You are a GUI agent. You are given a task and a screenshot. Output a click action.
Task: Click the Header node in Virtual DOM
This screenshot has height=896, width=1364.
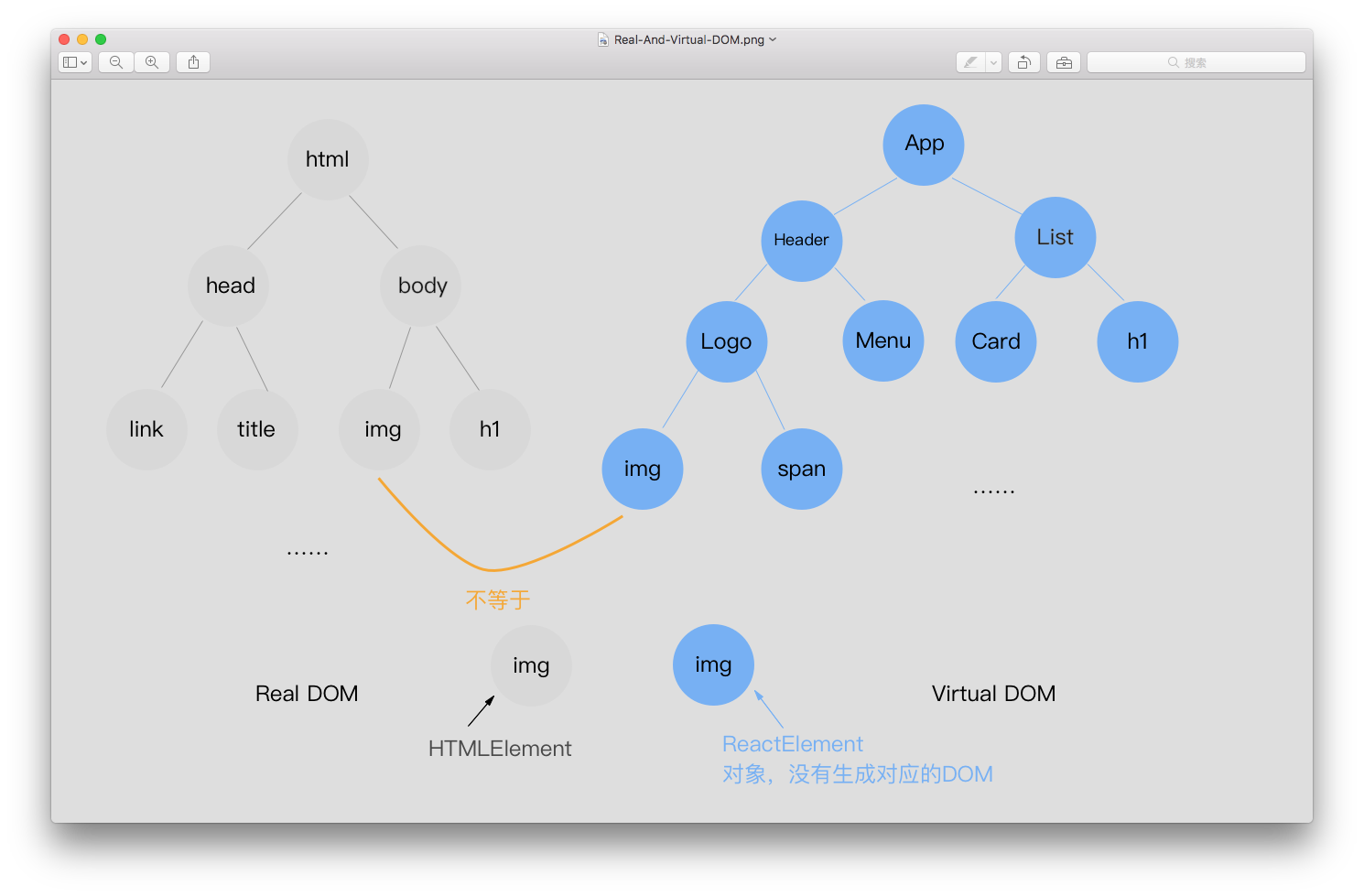[x=801, y=240]
